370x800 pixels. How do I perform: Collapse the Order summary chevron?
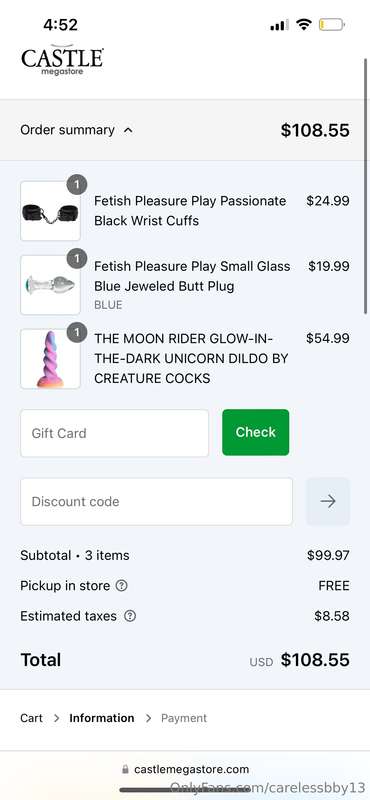pyautogui.click(x=128, y=130)
